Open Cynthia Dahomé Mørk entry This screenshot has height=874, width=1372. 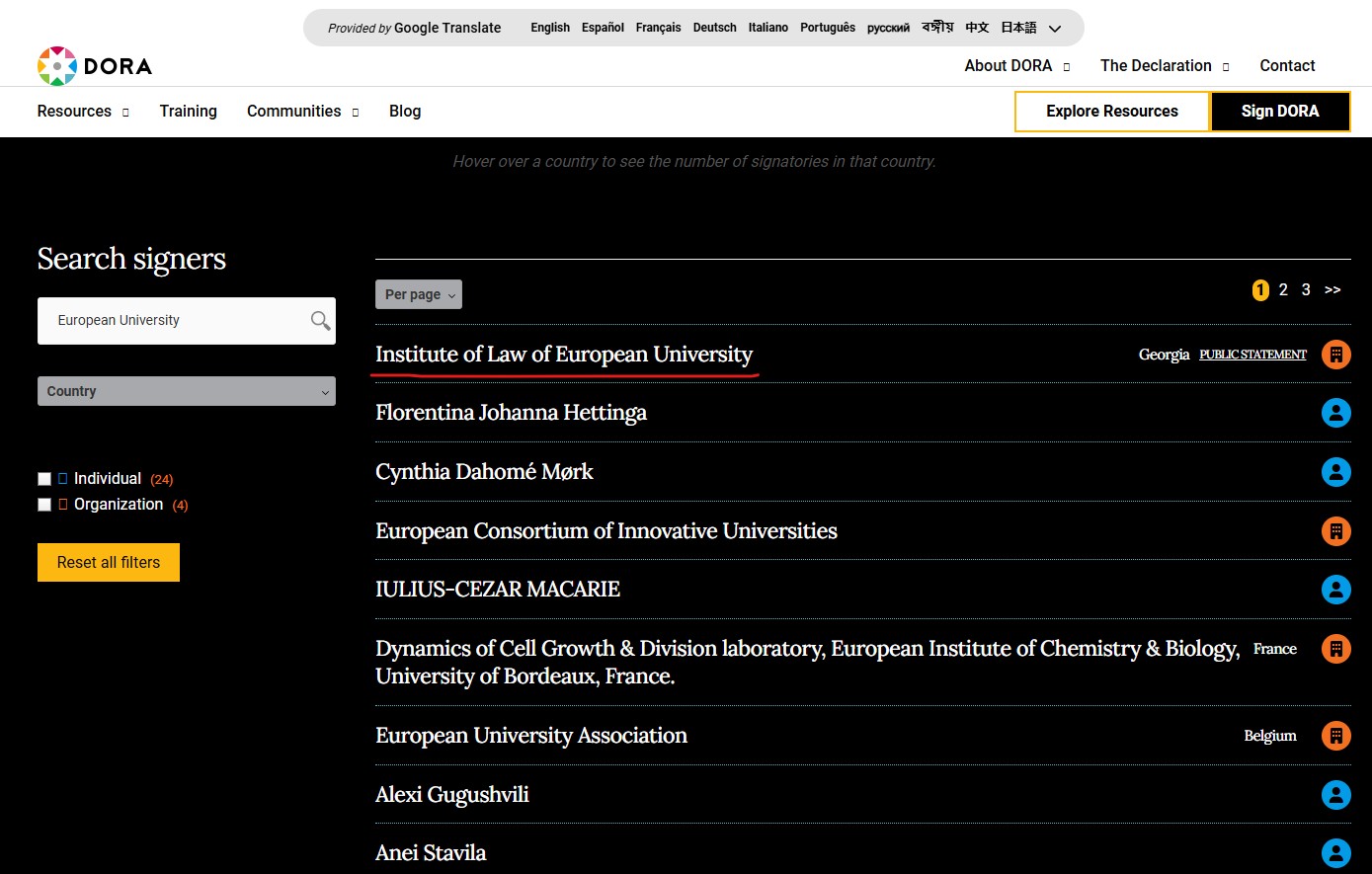[484, 472]
